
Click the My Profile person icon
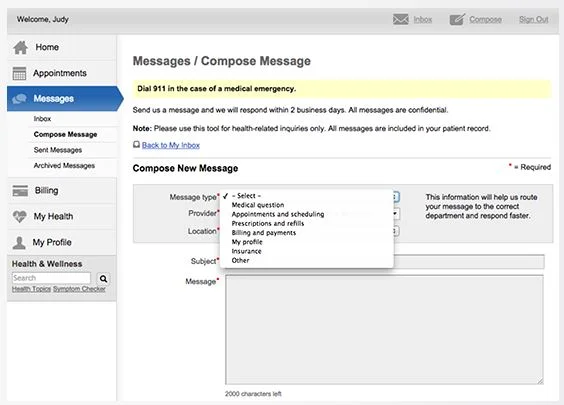pos(19,243)
